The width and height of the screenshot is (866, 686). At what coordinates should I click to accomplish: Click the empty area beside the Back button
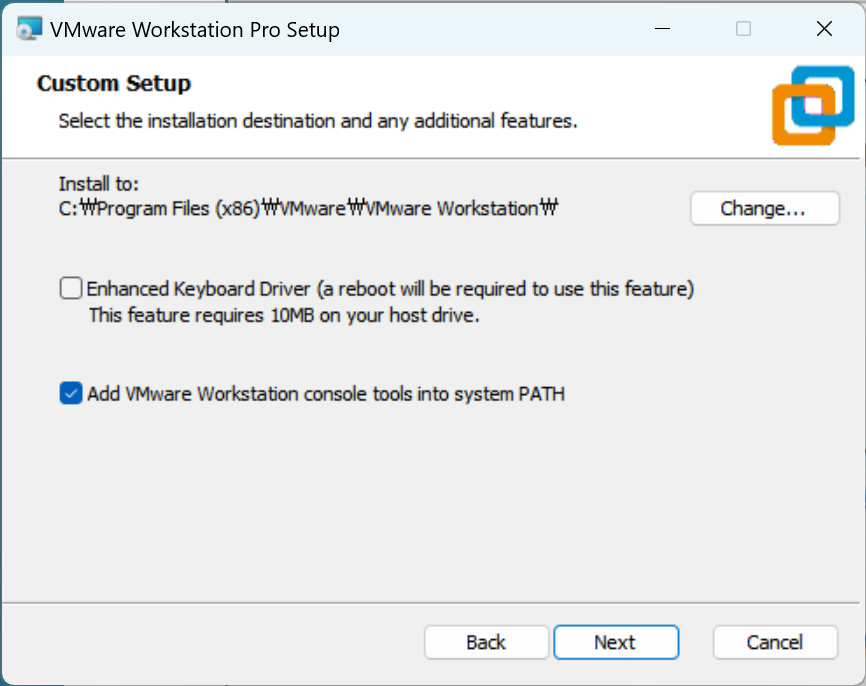[220, 642]
